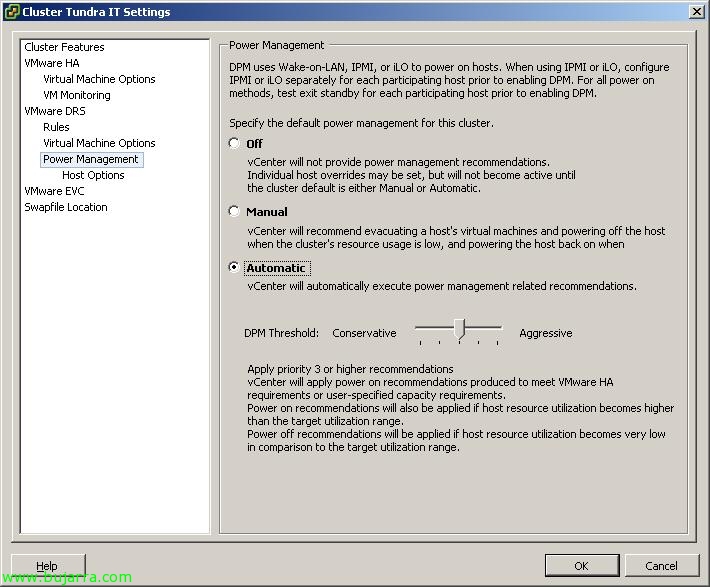Open Virtual Machine Options under VMware HA
Screen dimensions: 710x587
[x=99, y=79]
